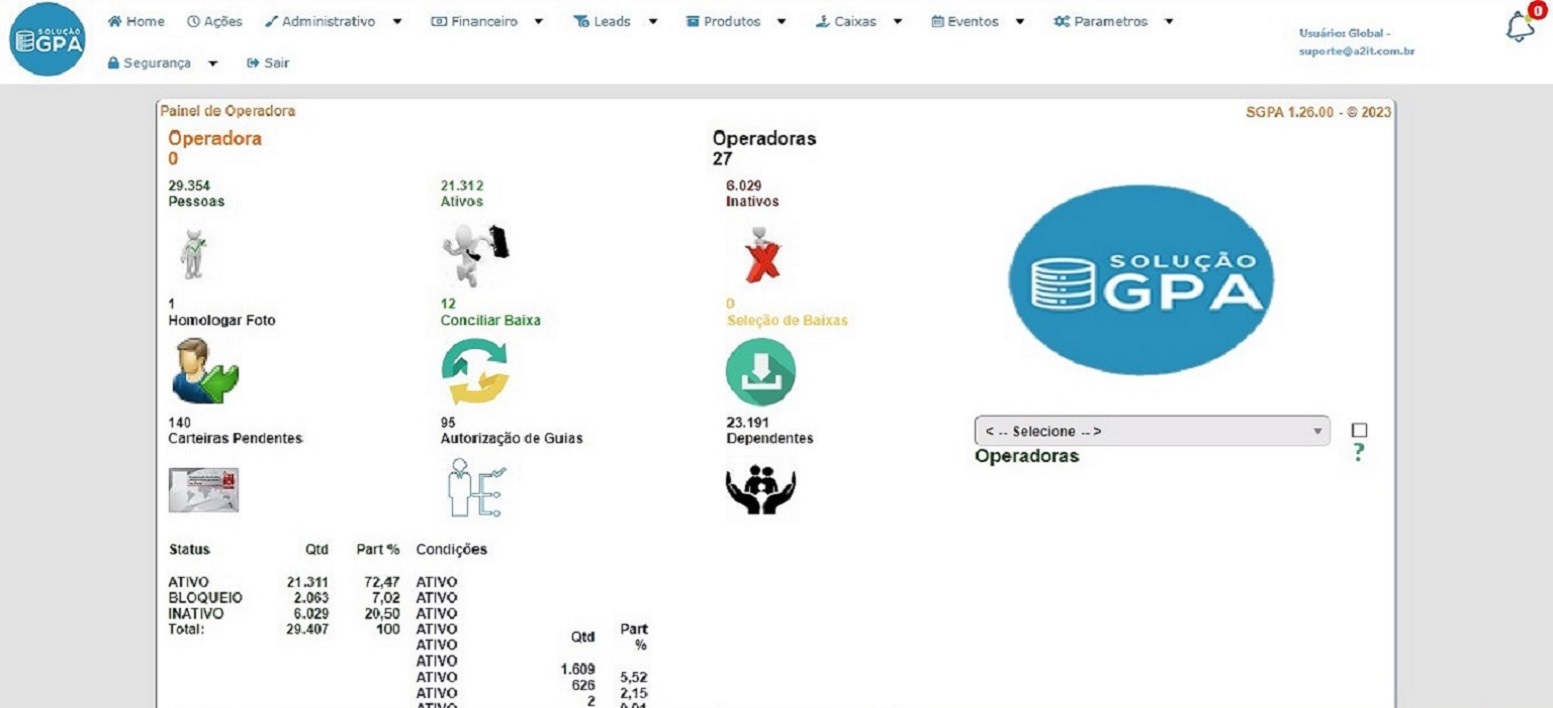Open the Carteiras Pendentes card icon

[x=204, y=489]
